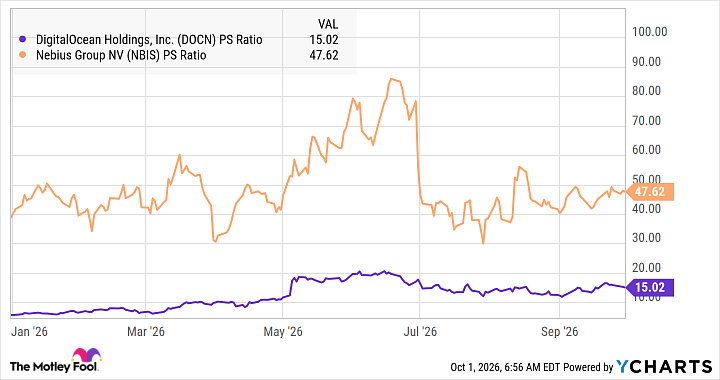Click the YCharts logo
Image resolution: width=720 pixels, height=380 pixels.
(664, 366)
